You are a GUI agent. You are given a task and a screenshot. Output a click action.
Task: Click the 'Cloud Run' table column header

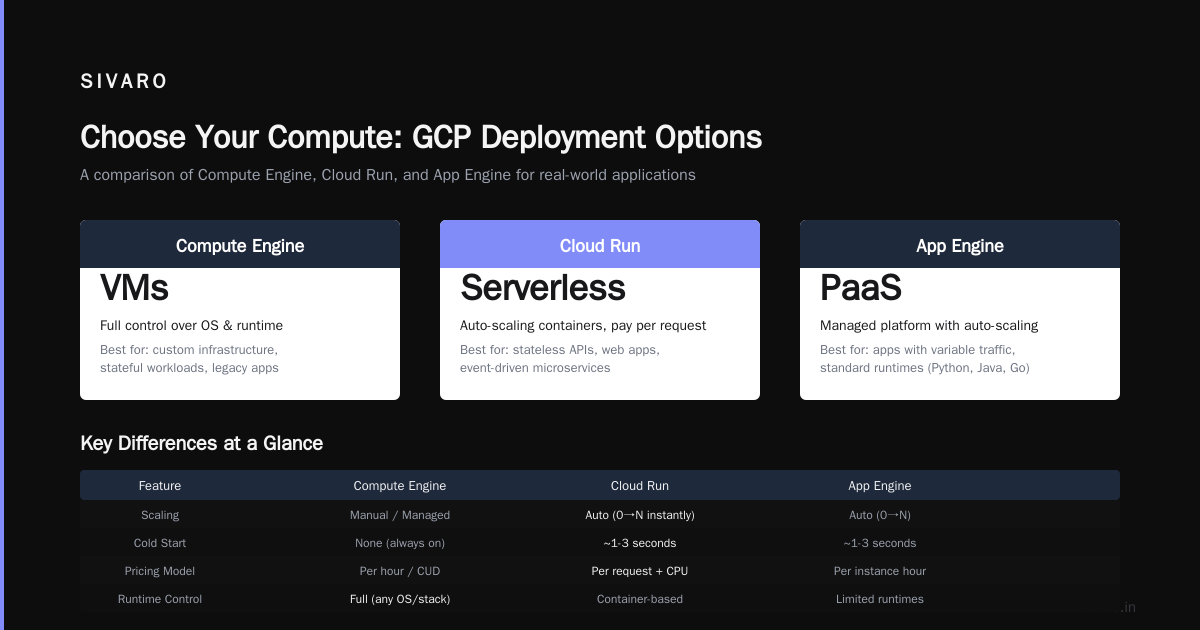coord(640,485)
